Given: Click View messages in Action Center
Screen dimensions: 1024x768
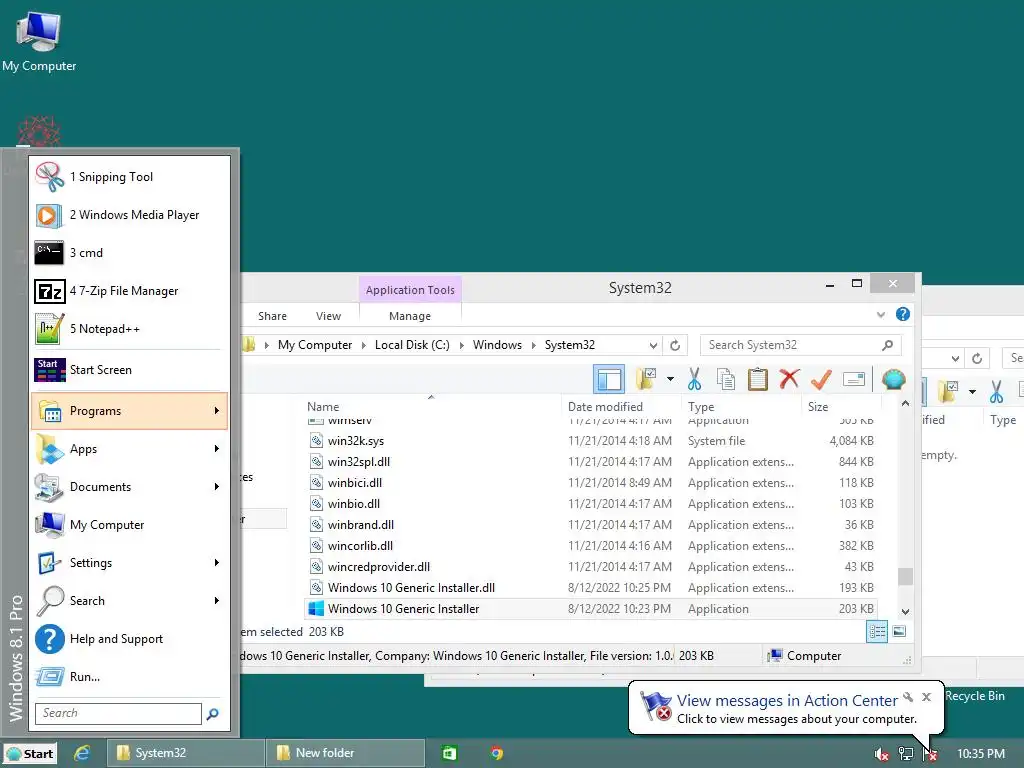Looking at the screenshot, I should pyautogui.click(x=787, y=701).
